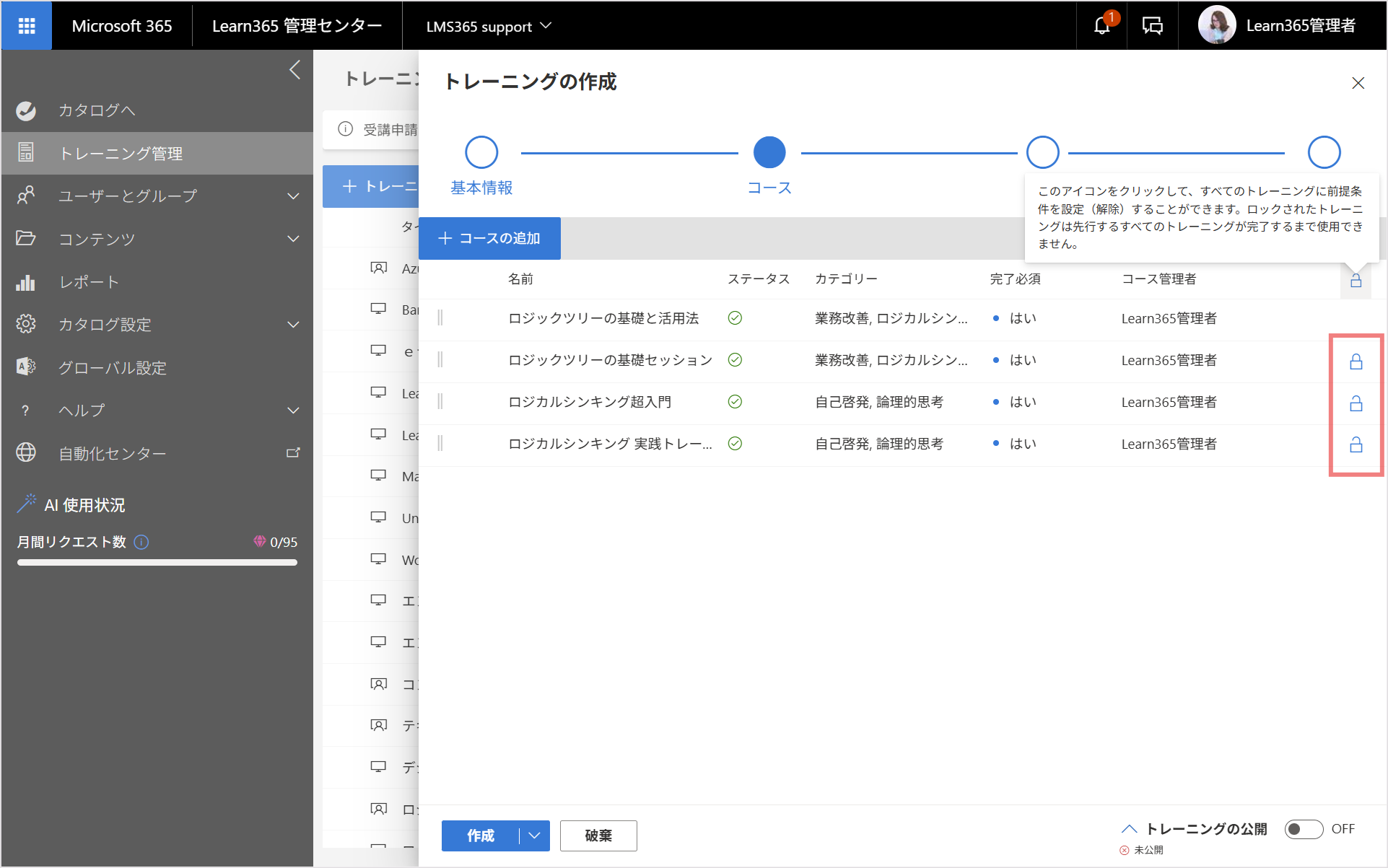Click the グローバル設定 icon
This screenshot has height=868, width=1388.
pos(26,367)
